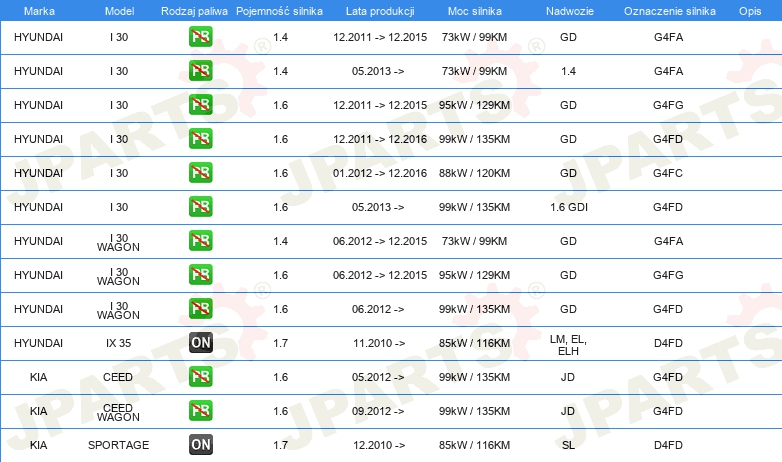Viewport: 782px width, 462px height.
Task: Select the D4FD engine code in IX 35 row
Action: click(668, 343)
